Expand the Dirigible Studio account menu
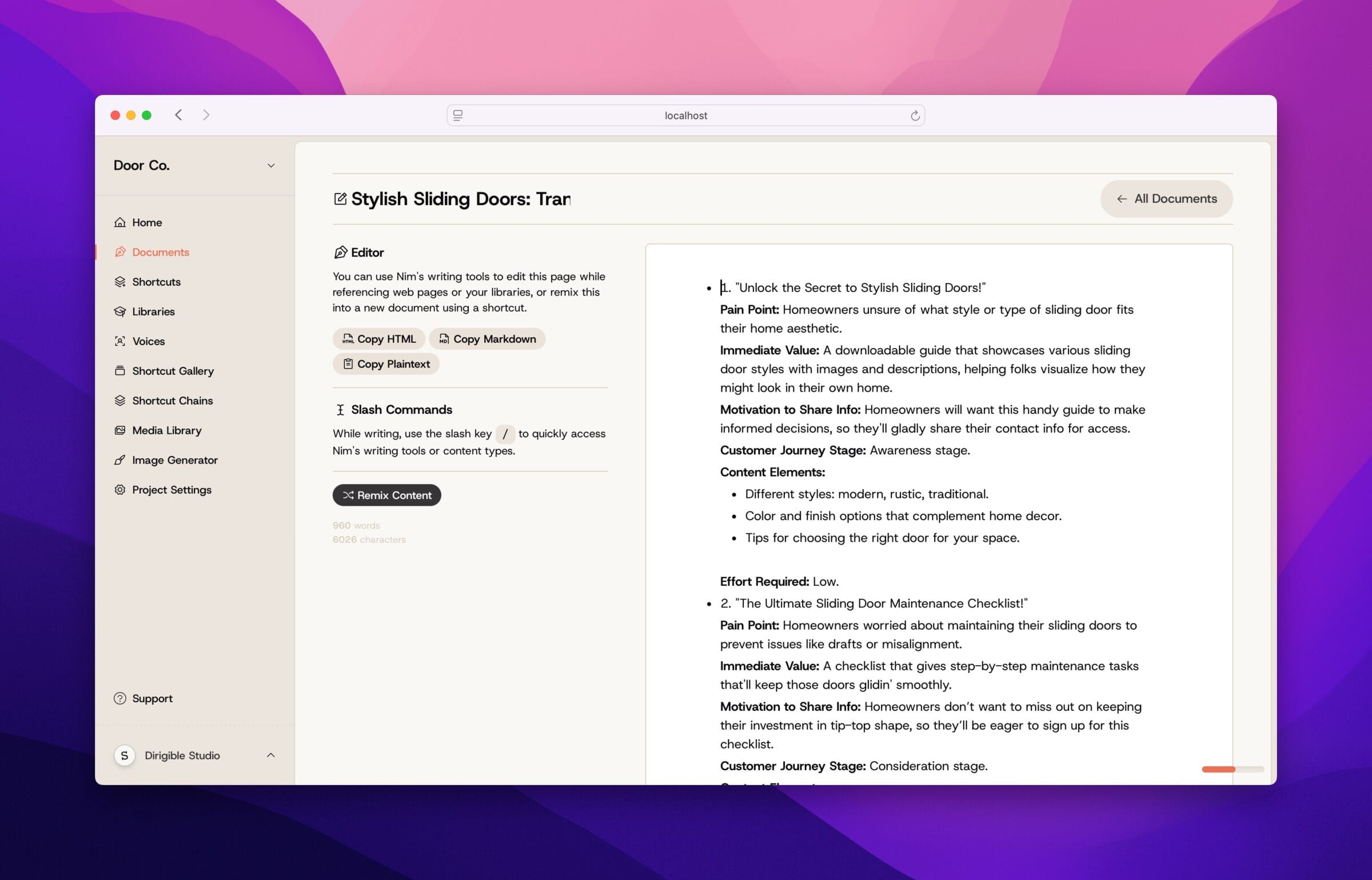Viewport: 1372px width, 880px height. point(196,756)
